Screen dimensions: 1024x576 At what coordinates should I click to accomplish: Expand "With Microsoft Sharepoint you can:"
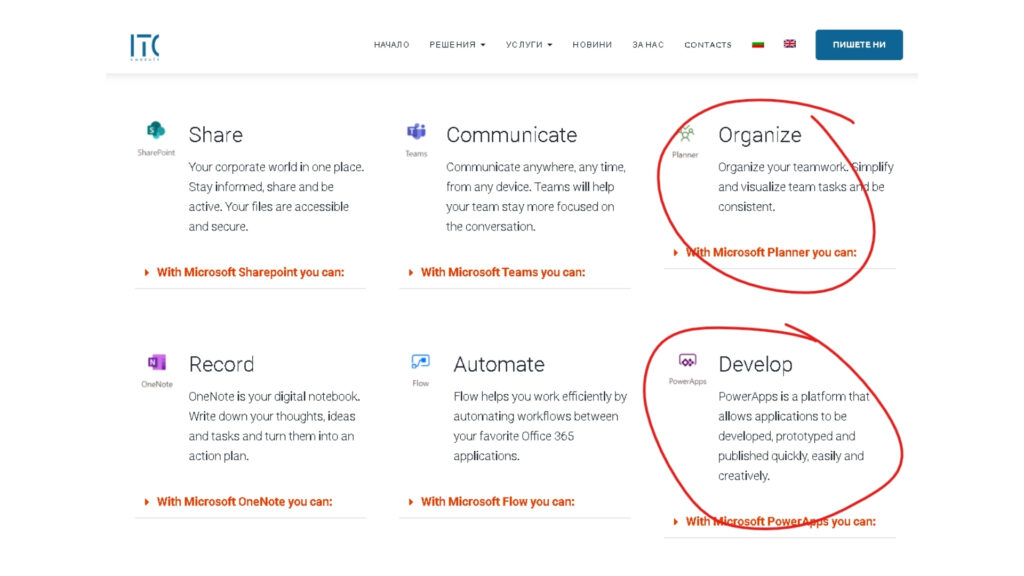[x=250, y=272]
